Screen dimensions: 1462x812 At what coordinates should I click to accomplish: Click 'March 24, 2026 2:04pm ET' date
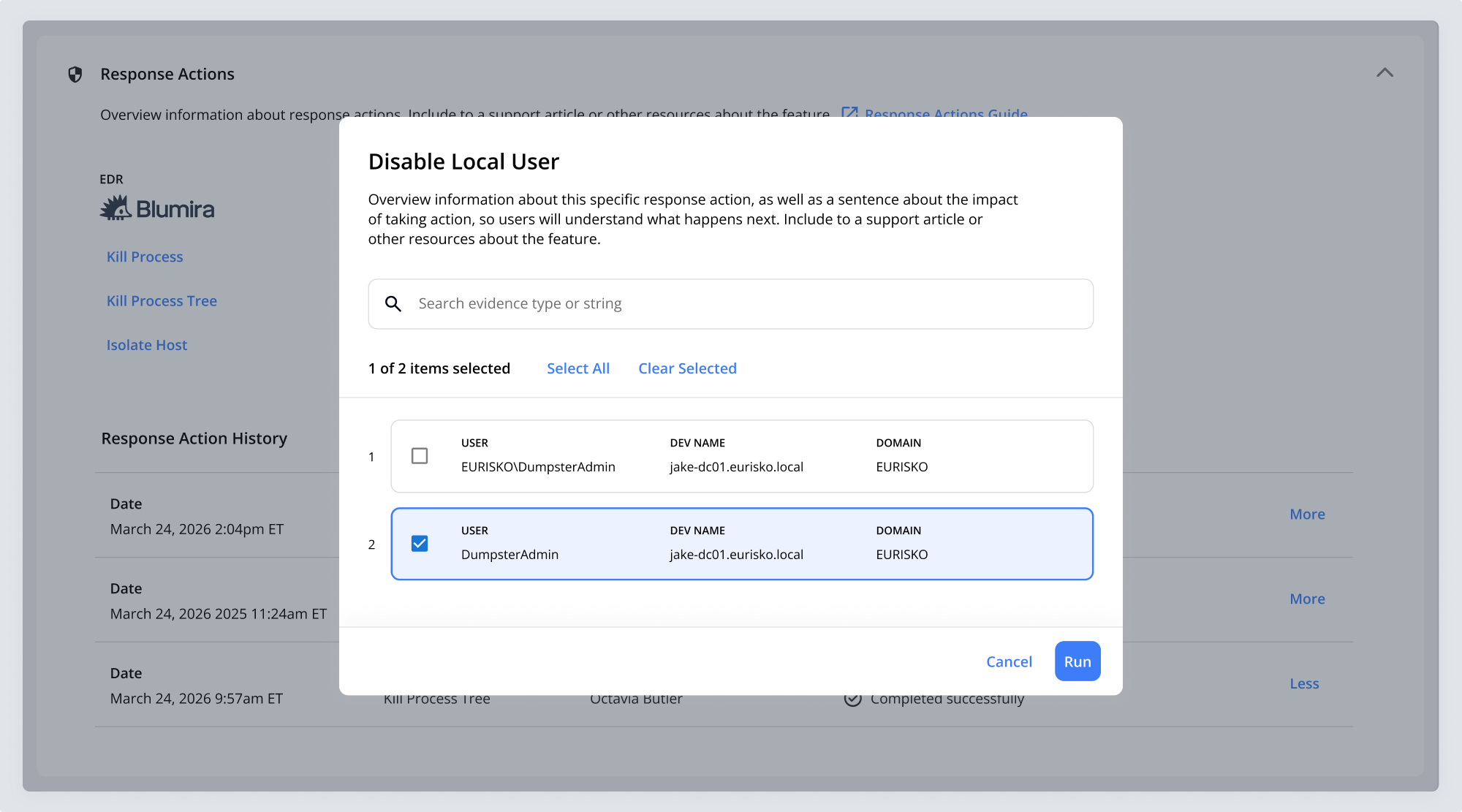coord(197,529)
